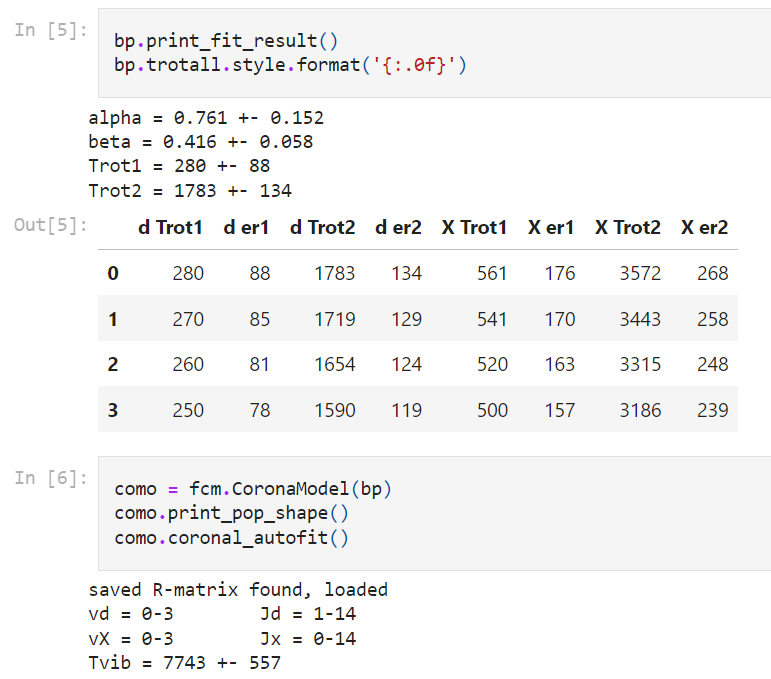Image resolution: width=771 pixels, height=679 pixels.
Task: Click the X Trot1 column header
Action: [474, 228]
